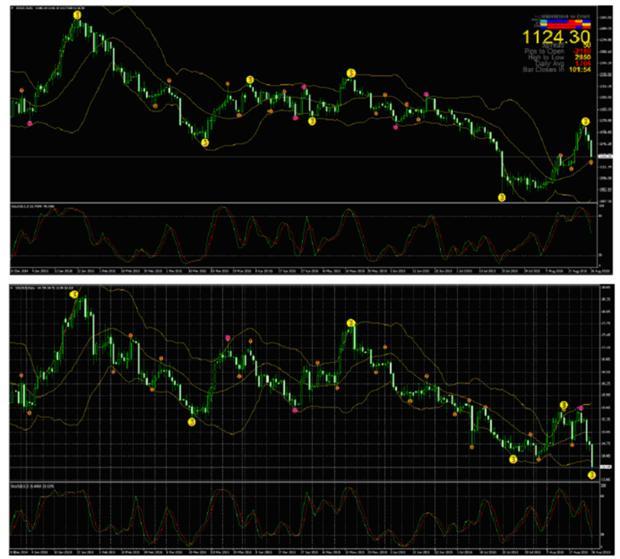
Task: Click the current price tag on lower chart's axis
Action: tap(605, 467)
